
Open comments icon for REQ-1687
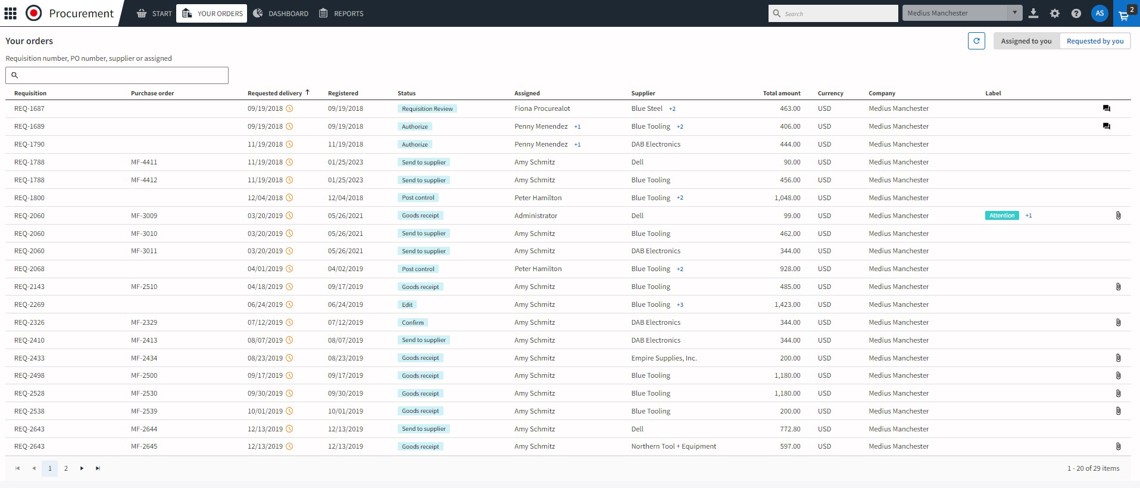[x=1106, y=108]
